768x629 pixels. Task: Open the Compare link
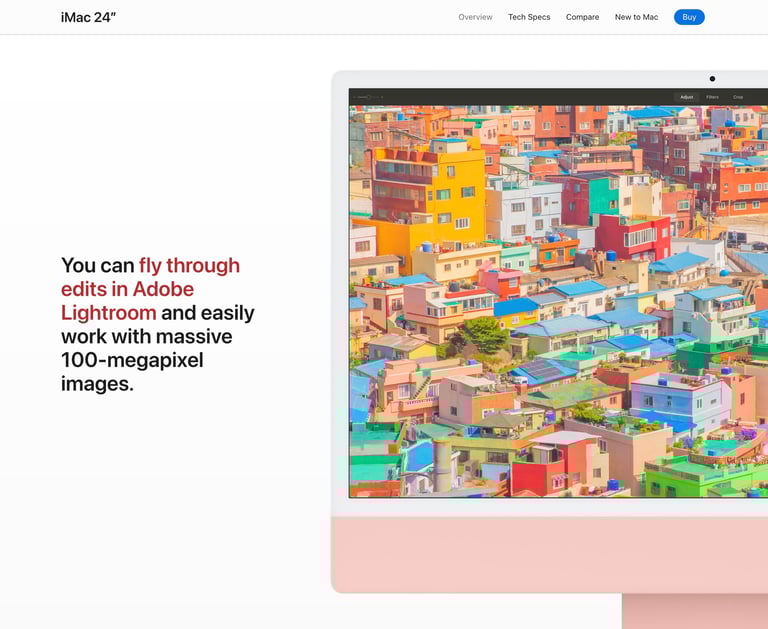[582, 17]
